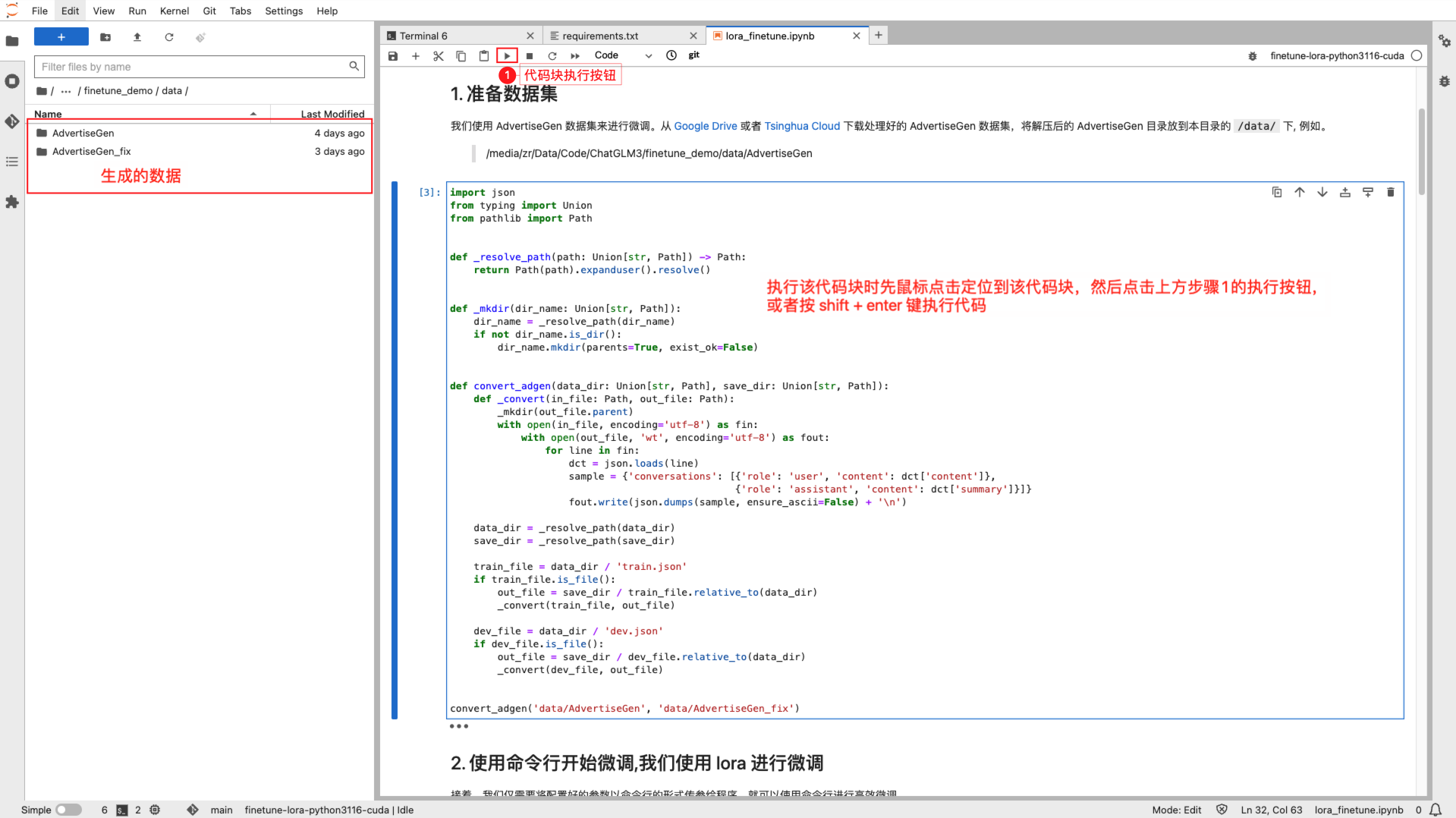Image resolution: width=1456 pixels, height=818 pixels.
Task: Click the Filter files by name field
Action: (193, 67)
